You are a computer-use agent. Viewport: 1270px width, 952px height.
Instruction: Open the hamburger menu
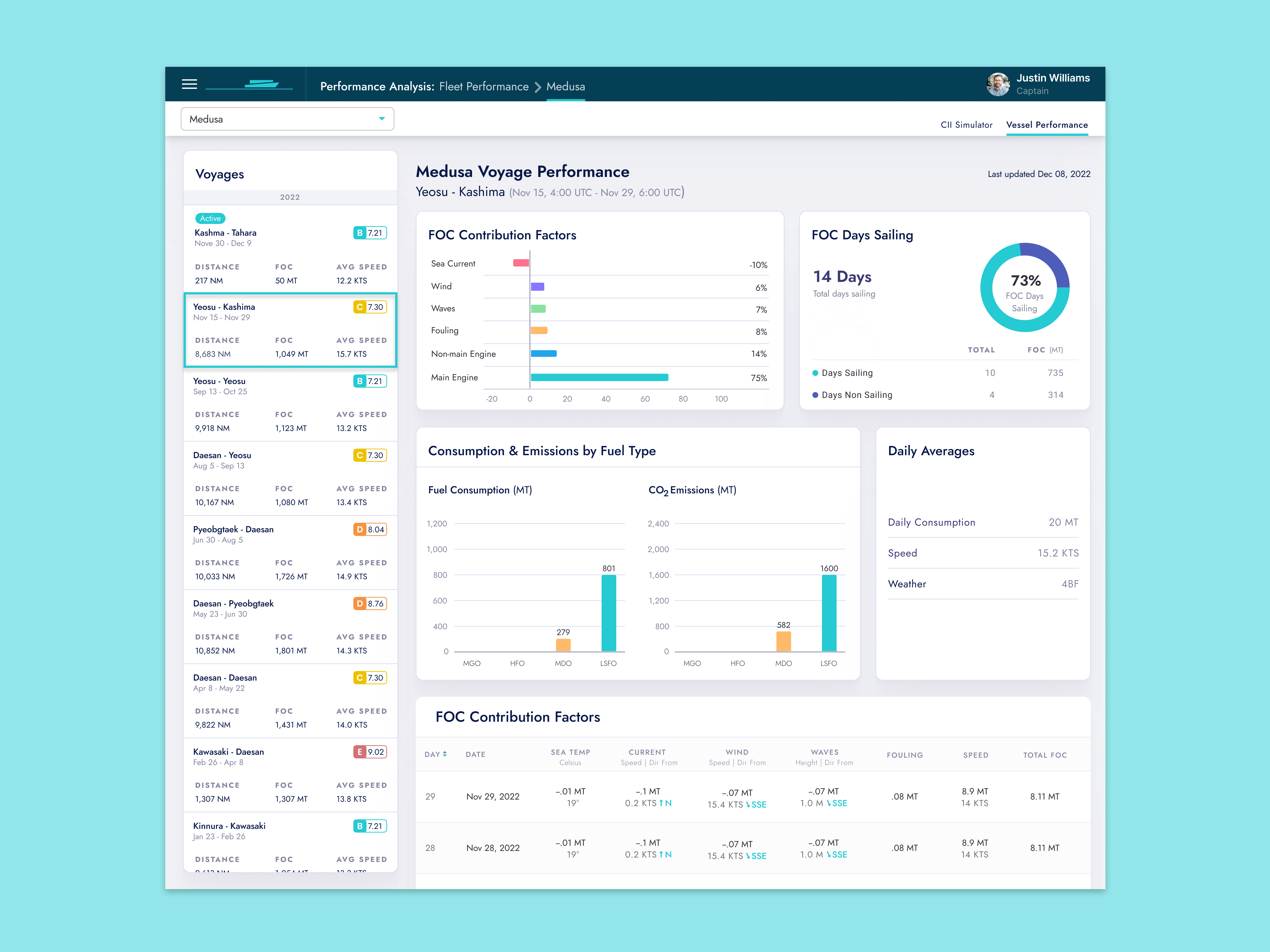(190, 84)
